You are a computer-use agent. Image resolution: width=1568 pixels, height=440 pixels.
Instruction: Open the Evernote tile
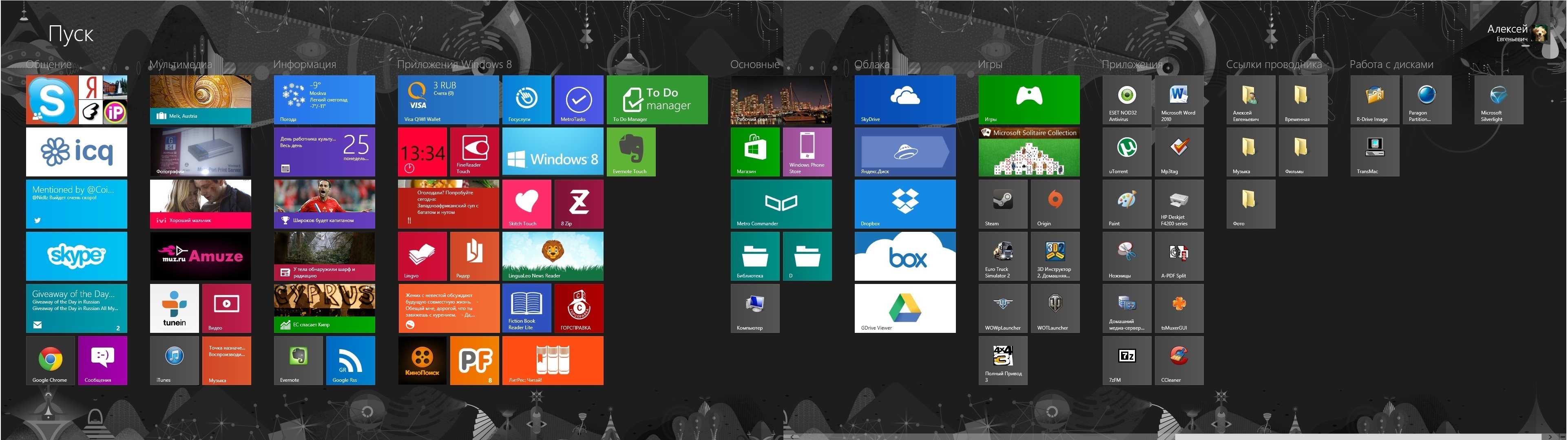(x=298, y=361)
